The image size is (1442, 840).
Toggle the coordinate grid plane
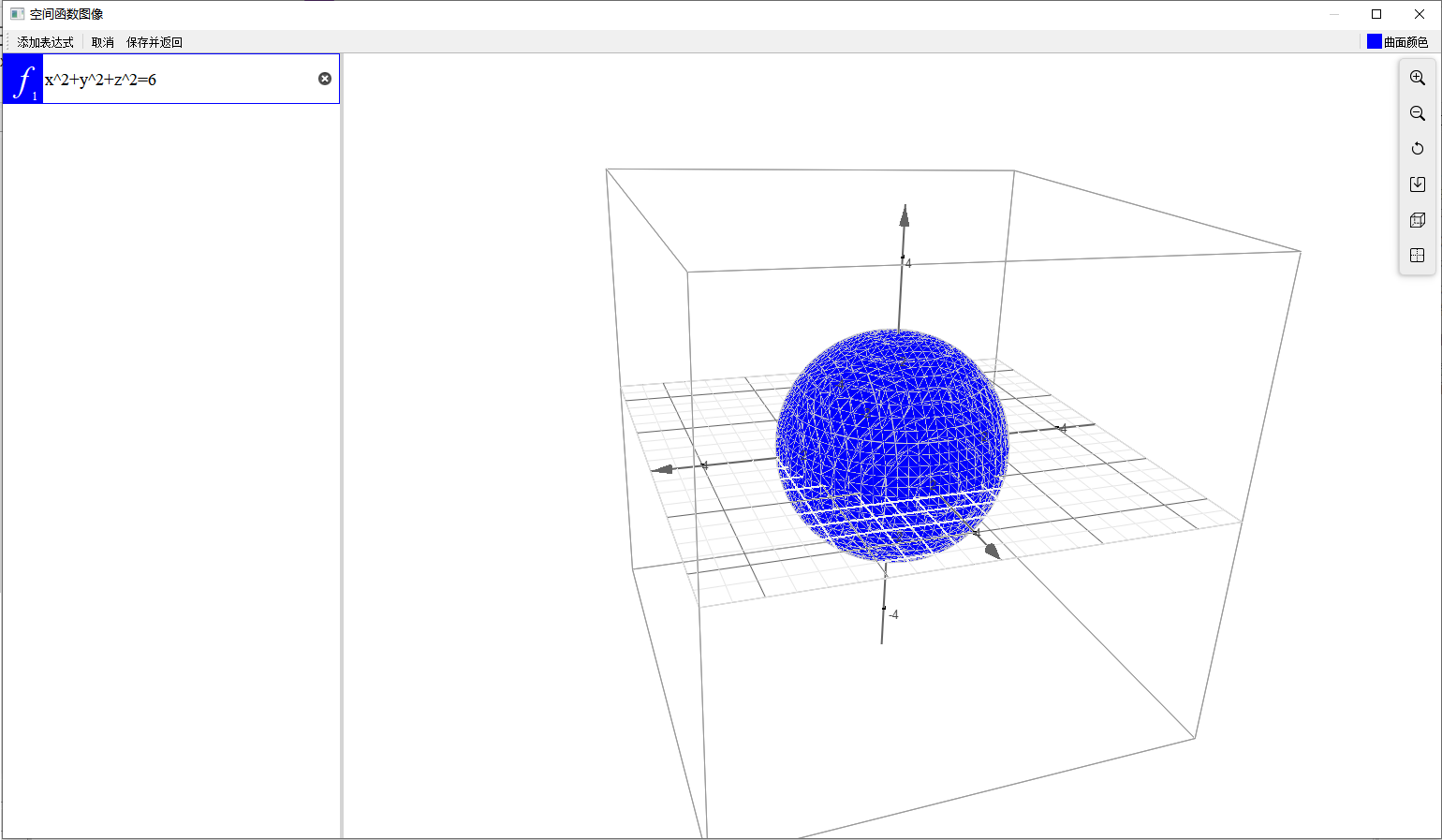[x=1417, y=256]
